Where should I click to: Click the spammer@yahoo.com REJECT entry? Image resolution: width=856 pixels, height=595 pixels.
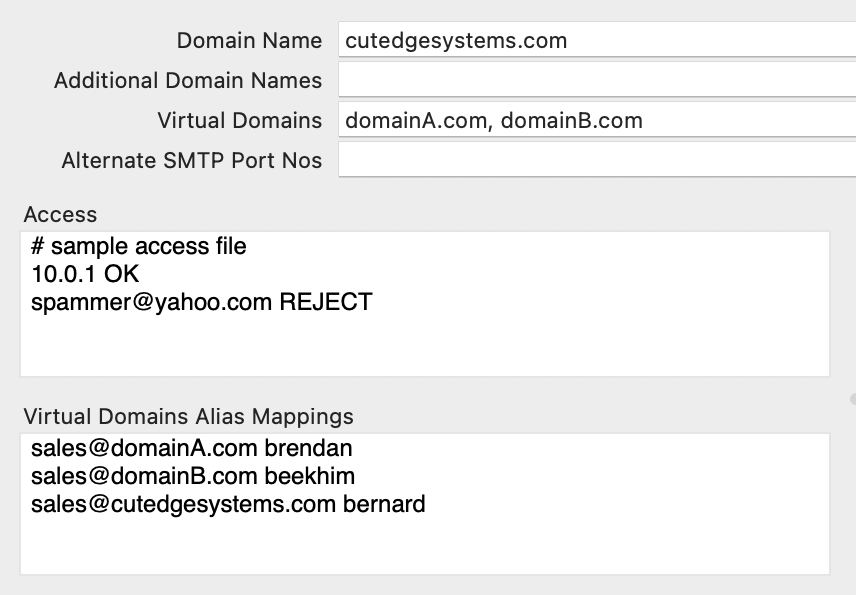[201, 301]
